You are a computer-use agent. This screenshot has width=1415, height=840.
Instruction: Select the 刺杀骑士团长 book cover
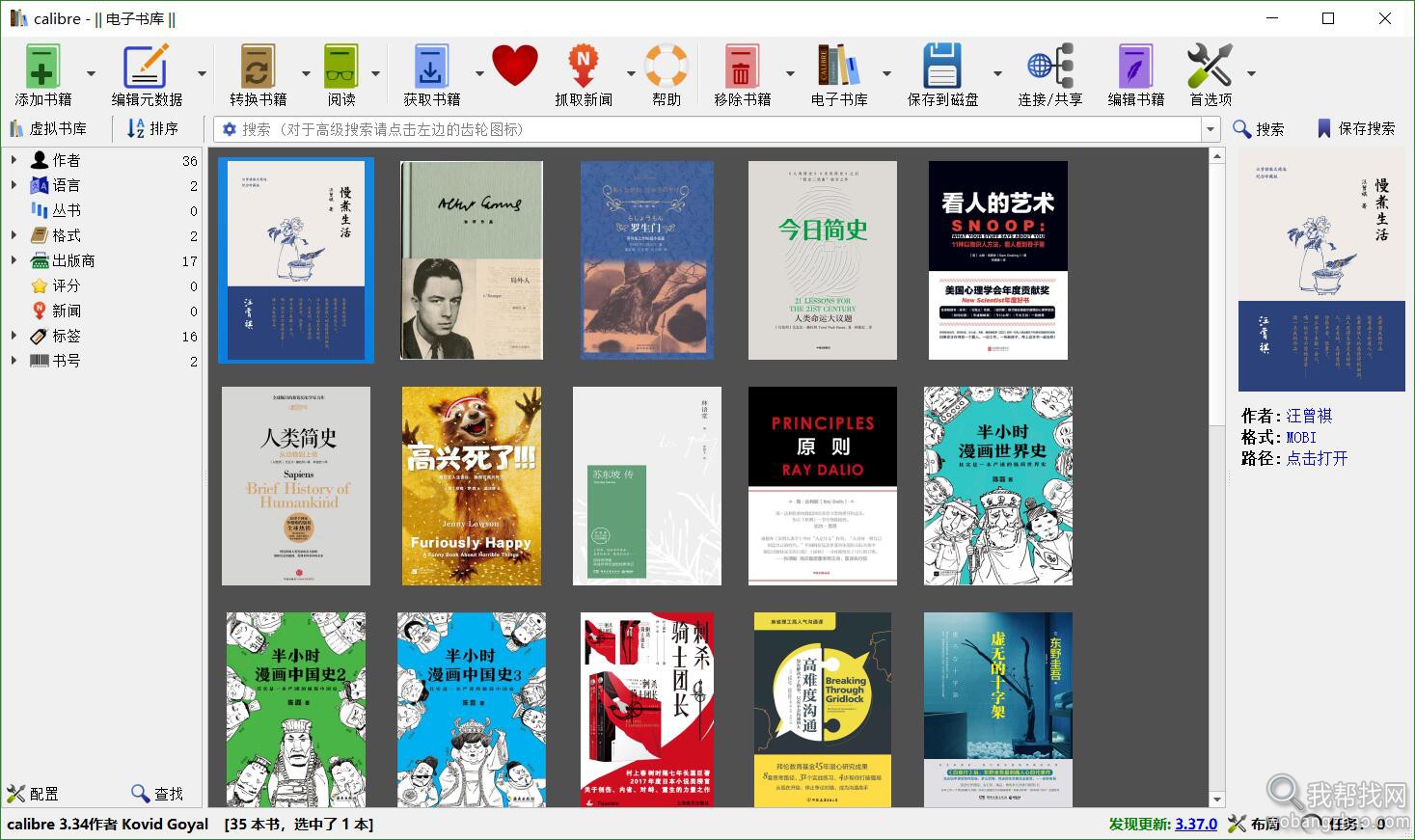pos(647,710)
